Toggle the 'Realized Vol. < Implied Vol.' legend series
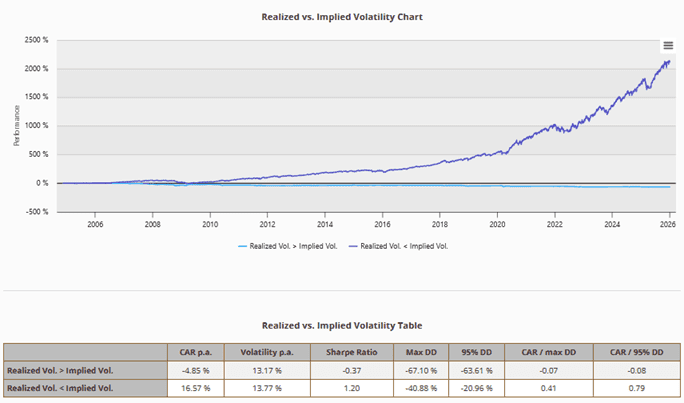The image size is (684, 403). point(405,245)
